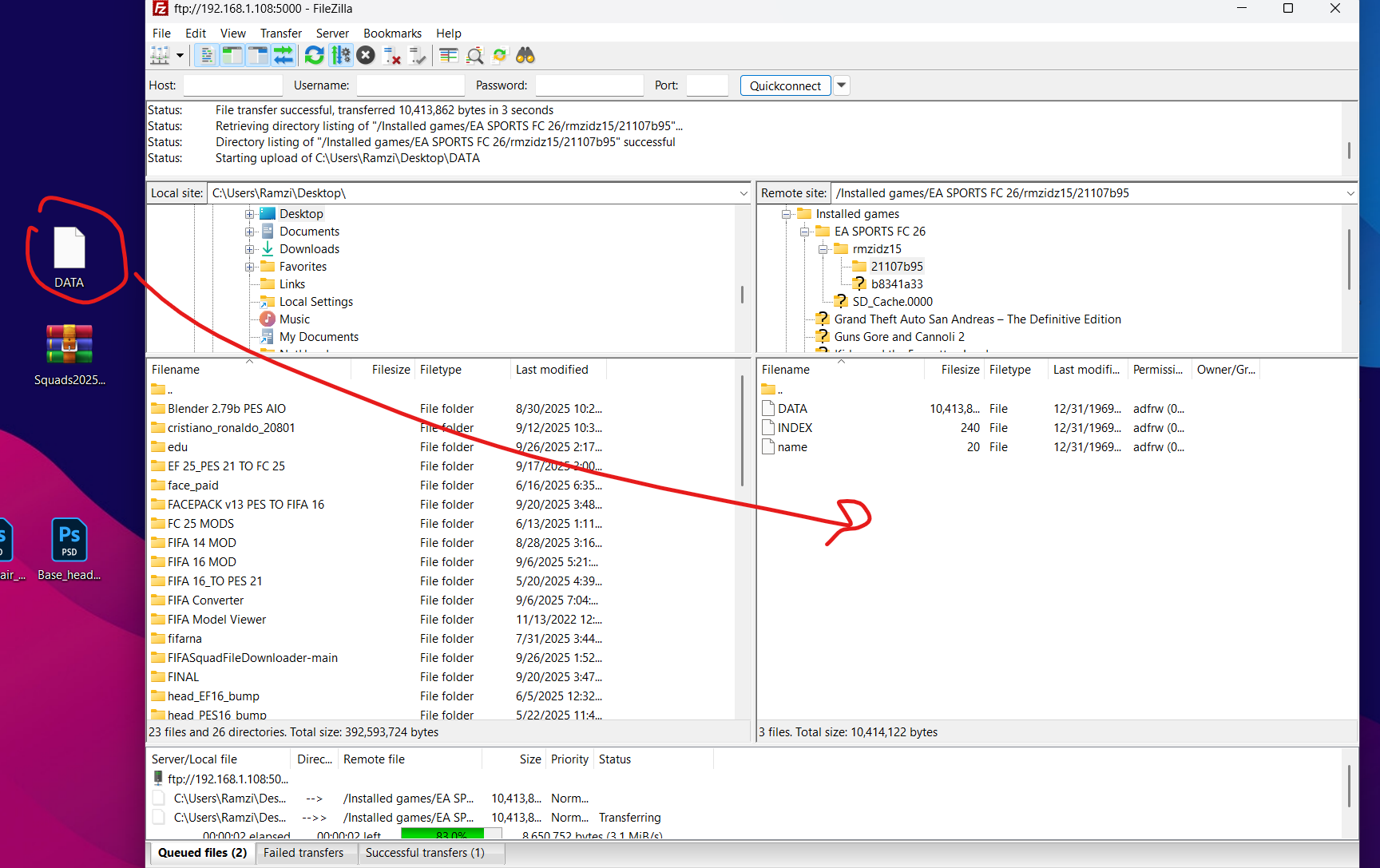This screenshot has height=868, width=1380.
Task: Collapse the Installed games tree node
Action: (x=787, y=214)
